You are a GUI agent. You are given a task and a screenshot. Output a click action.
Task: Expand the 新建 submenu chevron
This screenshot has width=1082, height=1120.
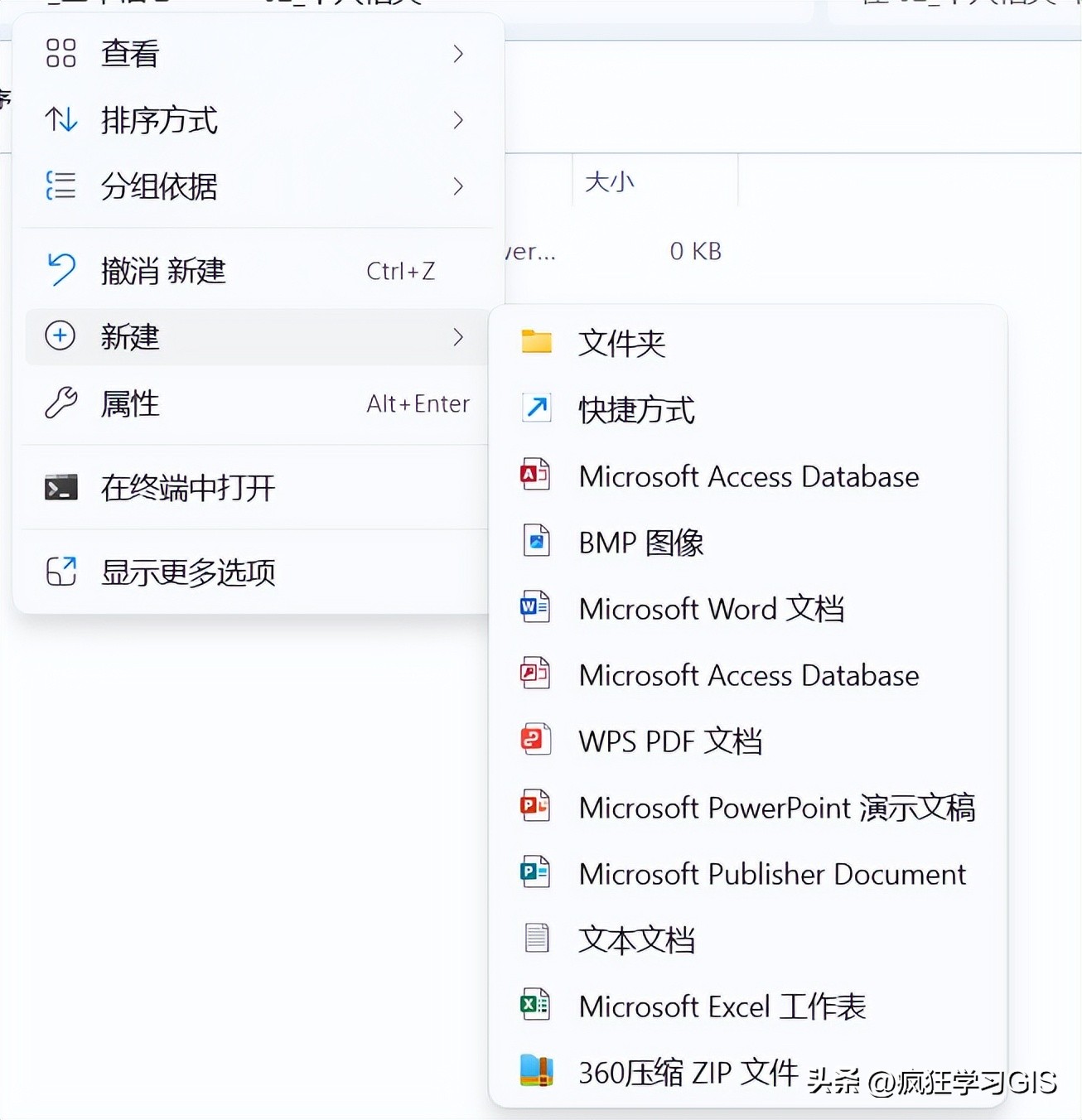coord(458,336)
